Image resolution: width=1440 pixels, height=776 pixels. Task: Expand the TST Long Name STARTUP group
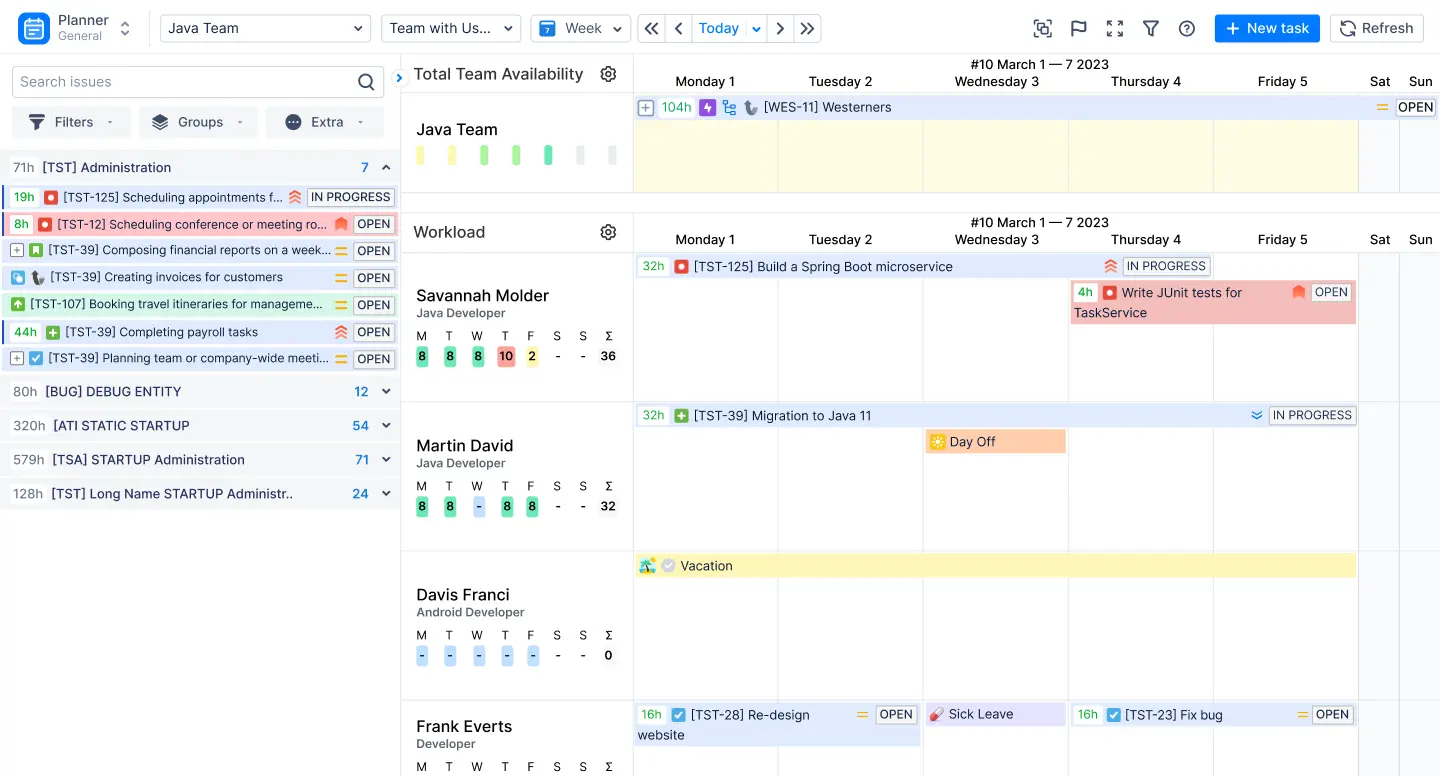[x=386, y=494]
